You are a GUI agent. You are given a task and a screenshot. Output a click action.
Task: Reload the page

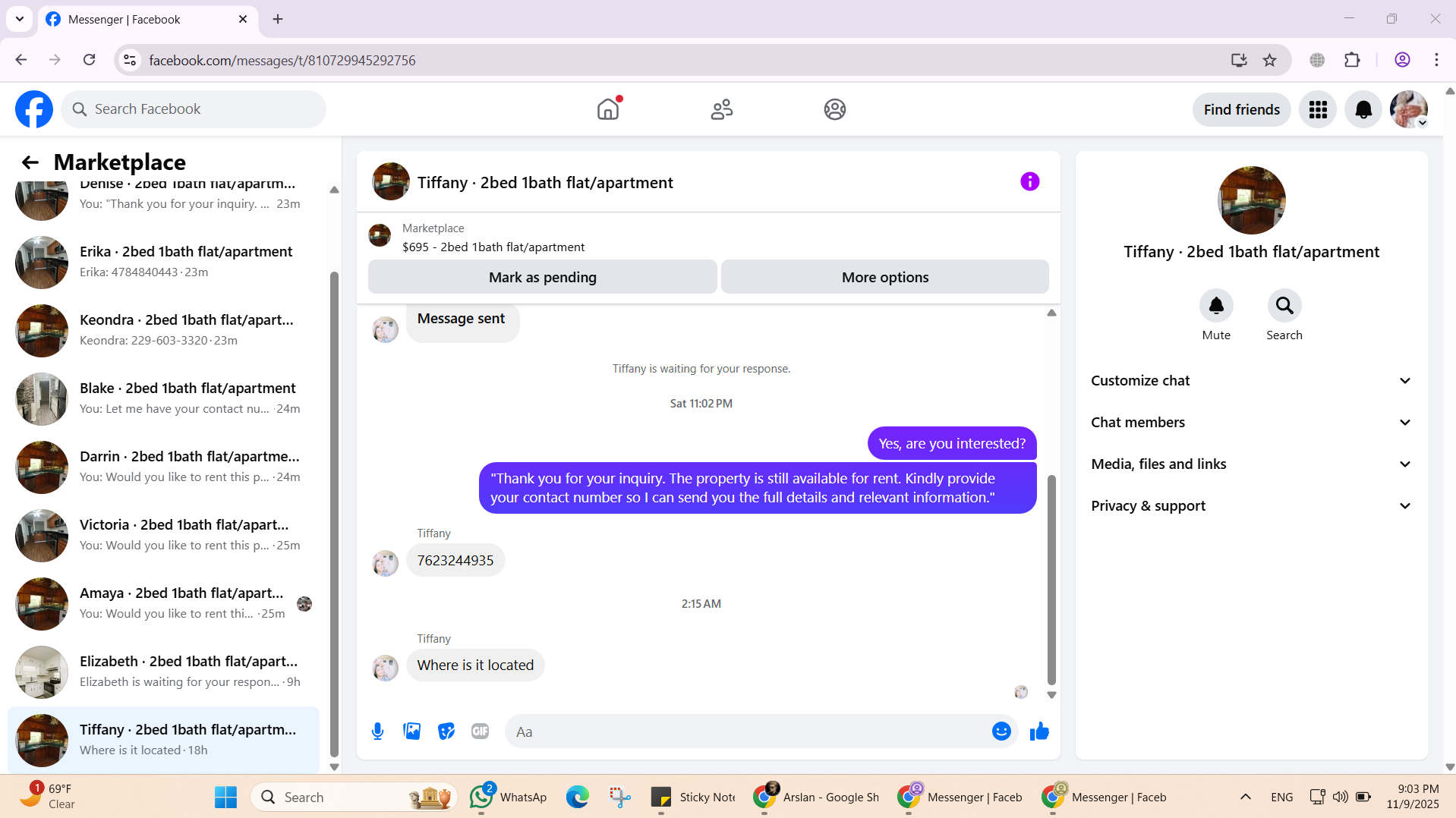(89, 60)
